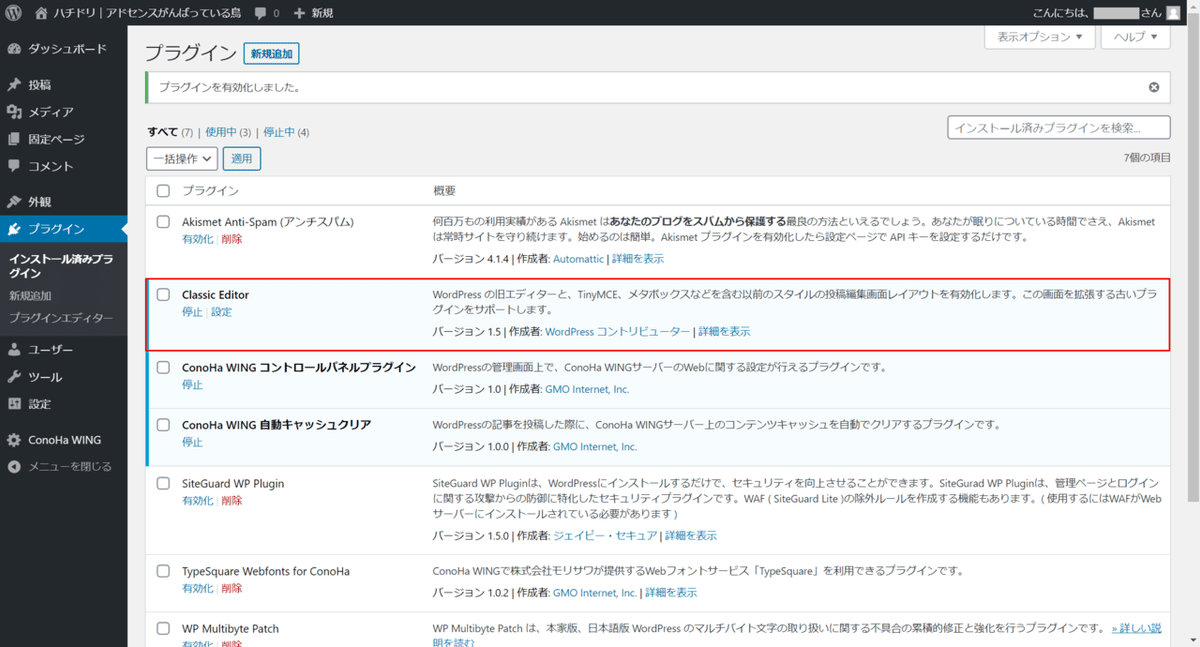Open WordPress コントリビューター author link
The width and height of the screenshot is (1200, 647).
pyautogui.click(x=617, y=332)
